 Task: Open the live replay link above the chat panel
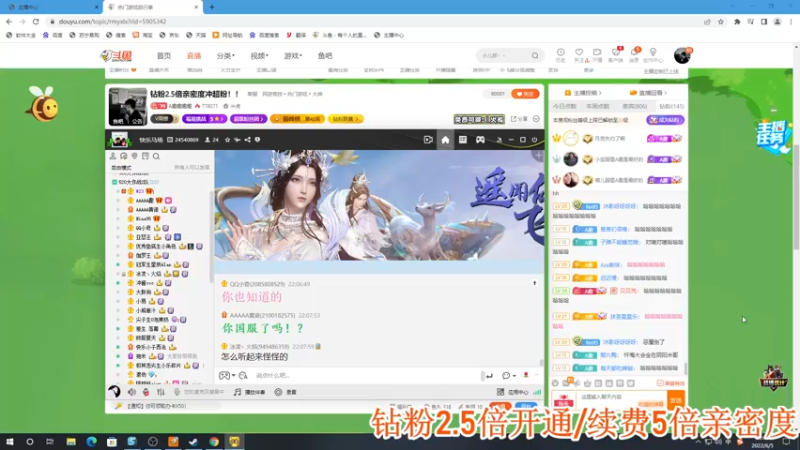[648, 93]
